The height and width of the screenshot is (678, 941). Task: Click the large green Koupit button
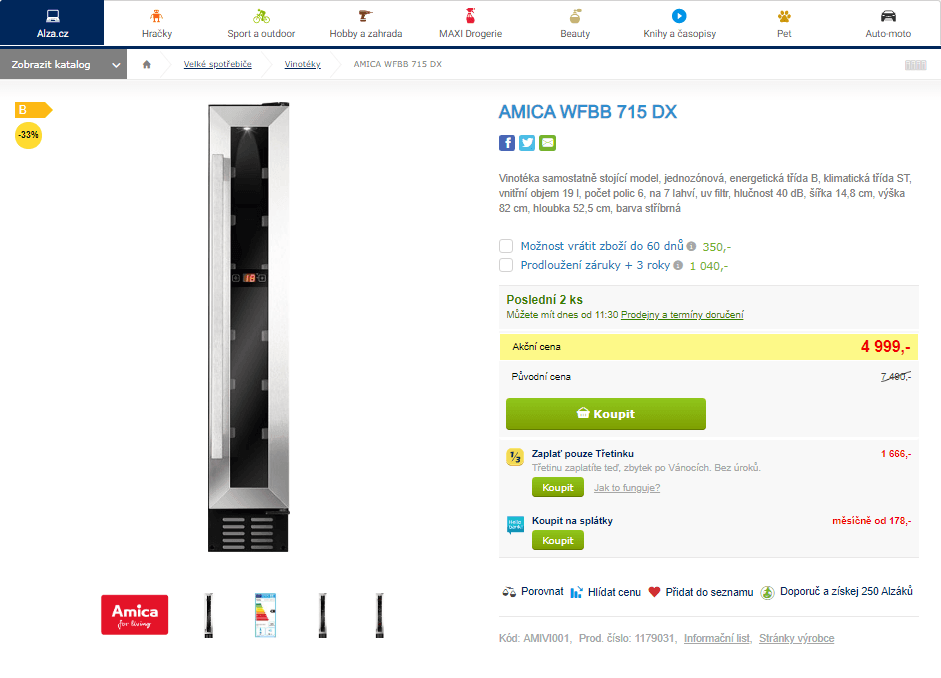coord(606,414)
